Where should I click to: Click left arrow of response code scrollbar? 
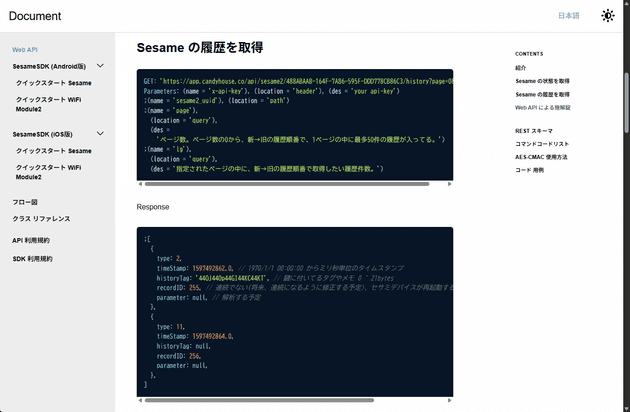[140, 400]
